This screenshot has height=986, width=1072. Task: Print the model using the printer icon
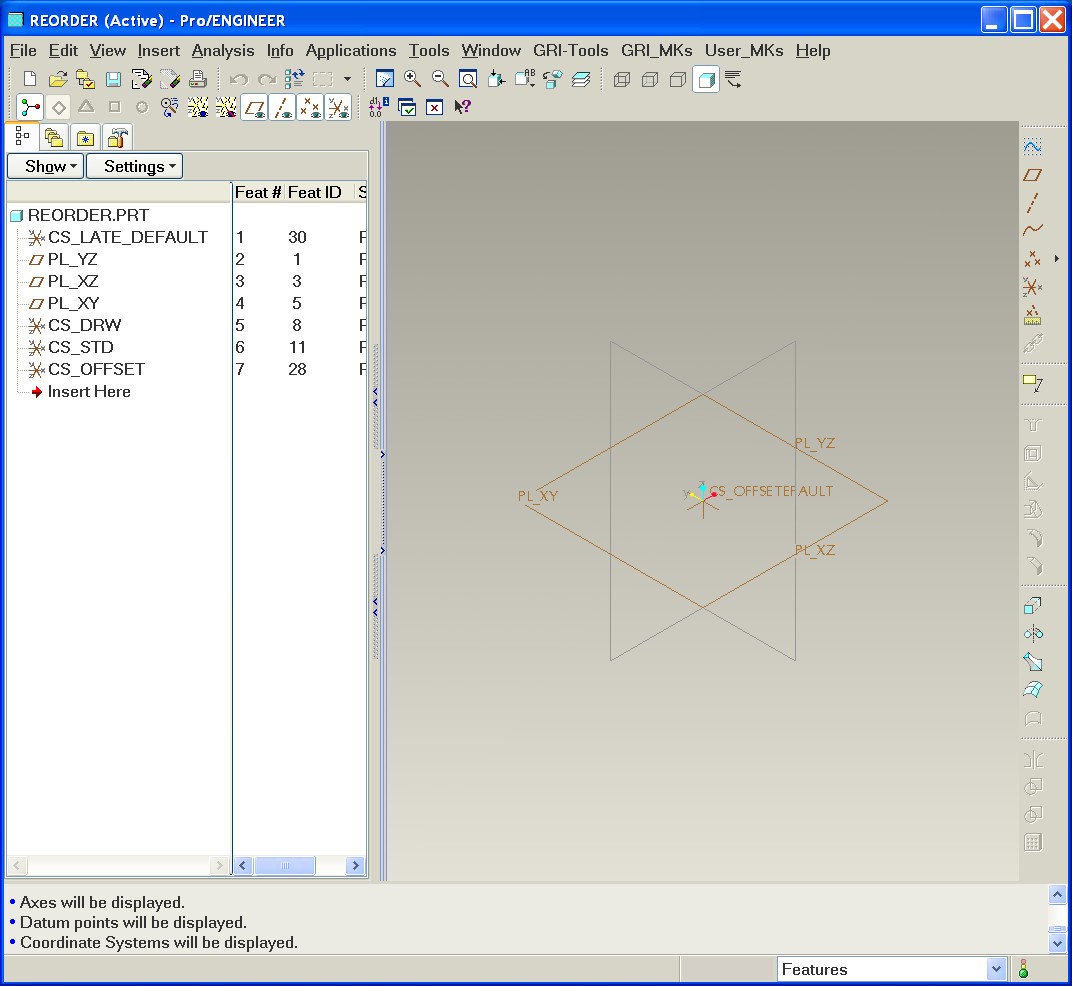pyautogui.click(x=198, y=79)
